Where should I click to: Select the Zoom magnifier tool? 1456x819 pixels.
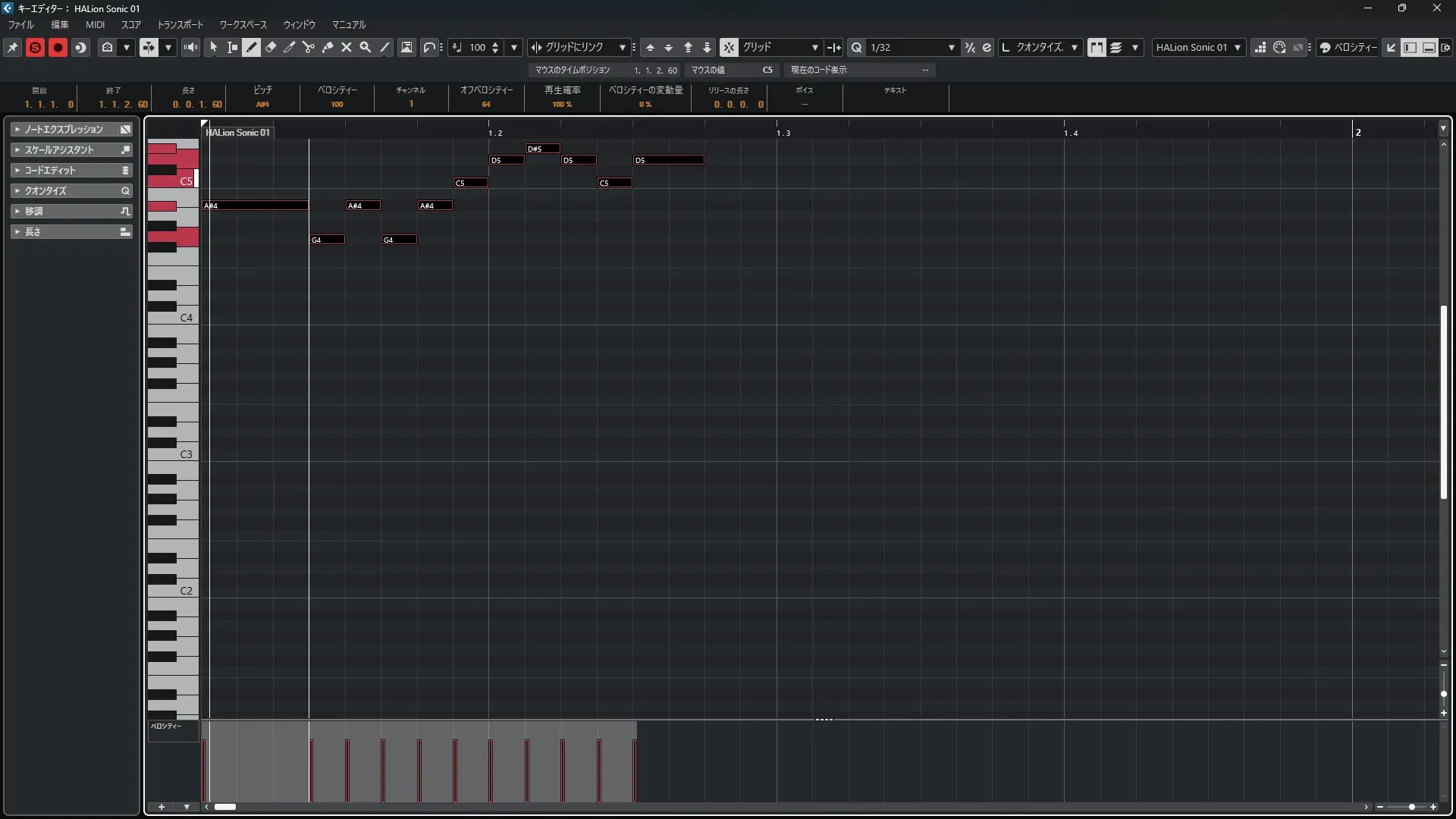point(366,47)
